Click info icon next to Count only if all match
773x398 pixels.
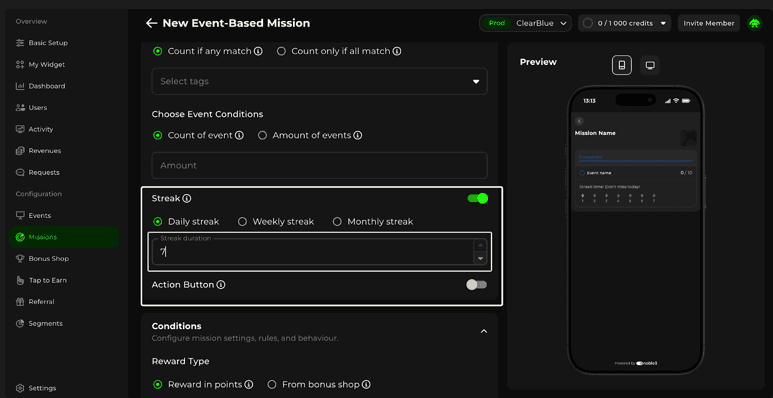(x=397, y=51)
